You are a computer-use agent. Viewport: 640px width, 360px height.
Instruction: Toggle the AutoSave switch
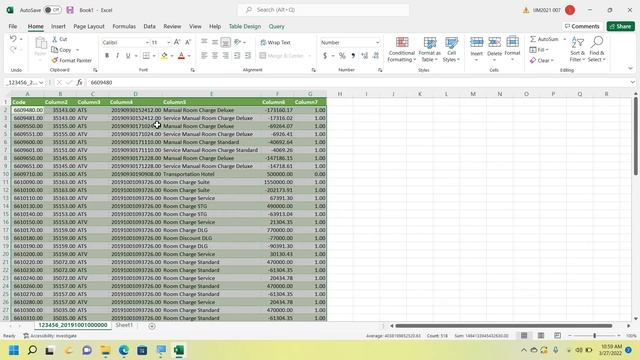pos(52,10)
